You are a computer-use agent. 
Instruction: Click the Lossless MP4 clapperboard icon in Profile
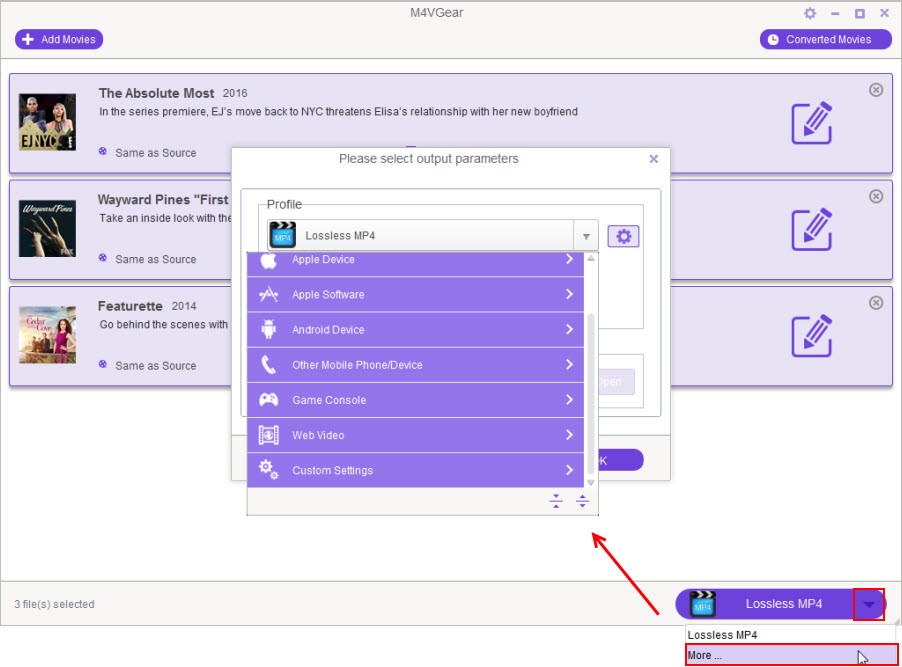click(282, 235)
